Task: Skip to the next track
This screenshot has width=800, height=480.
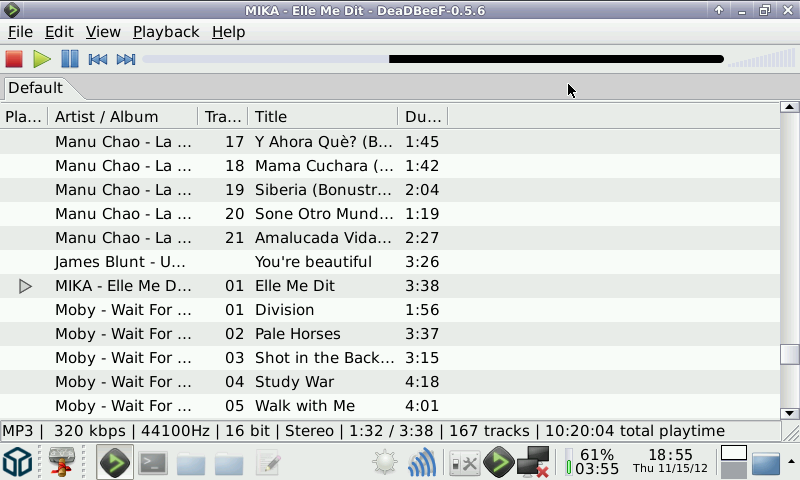Action: (x=126, y=59)
